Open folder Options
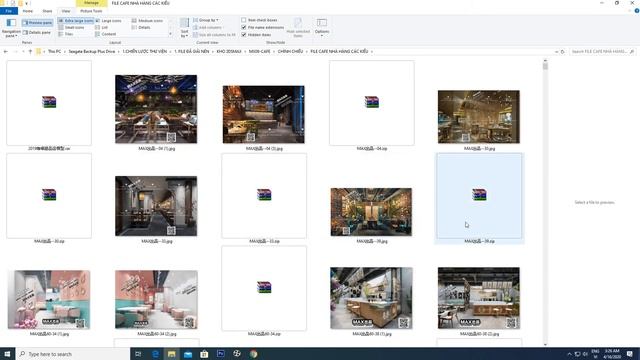Image resolution: width=640 pixels, height=360 pixels. pos(322,28)
